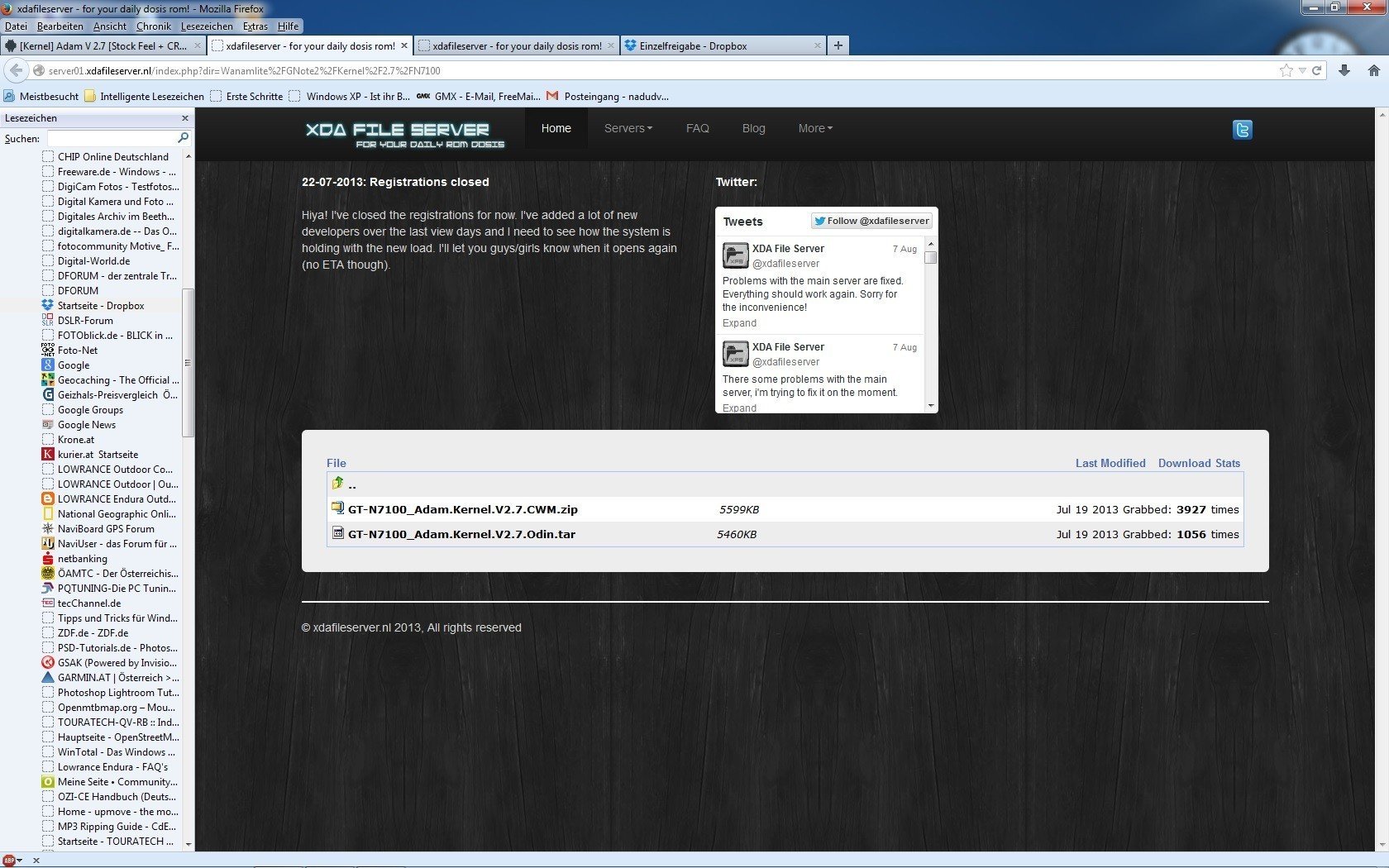Click the Windows XP - Ist ihr B... bookmark
This screenshot has height=868, width=1389.
click(350, 96)
